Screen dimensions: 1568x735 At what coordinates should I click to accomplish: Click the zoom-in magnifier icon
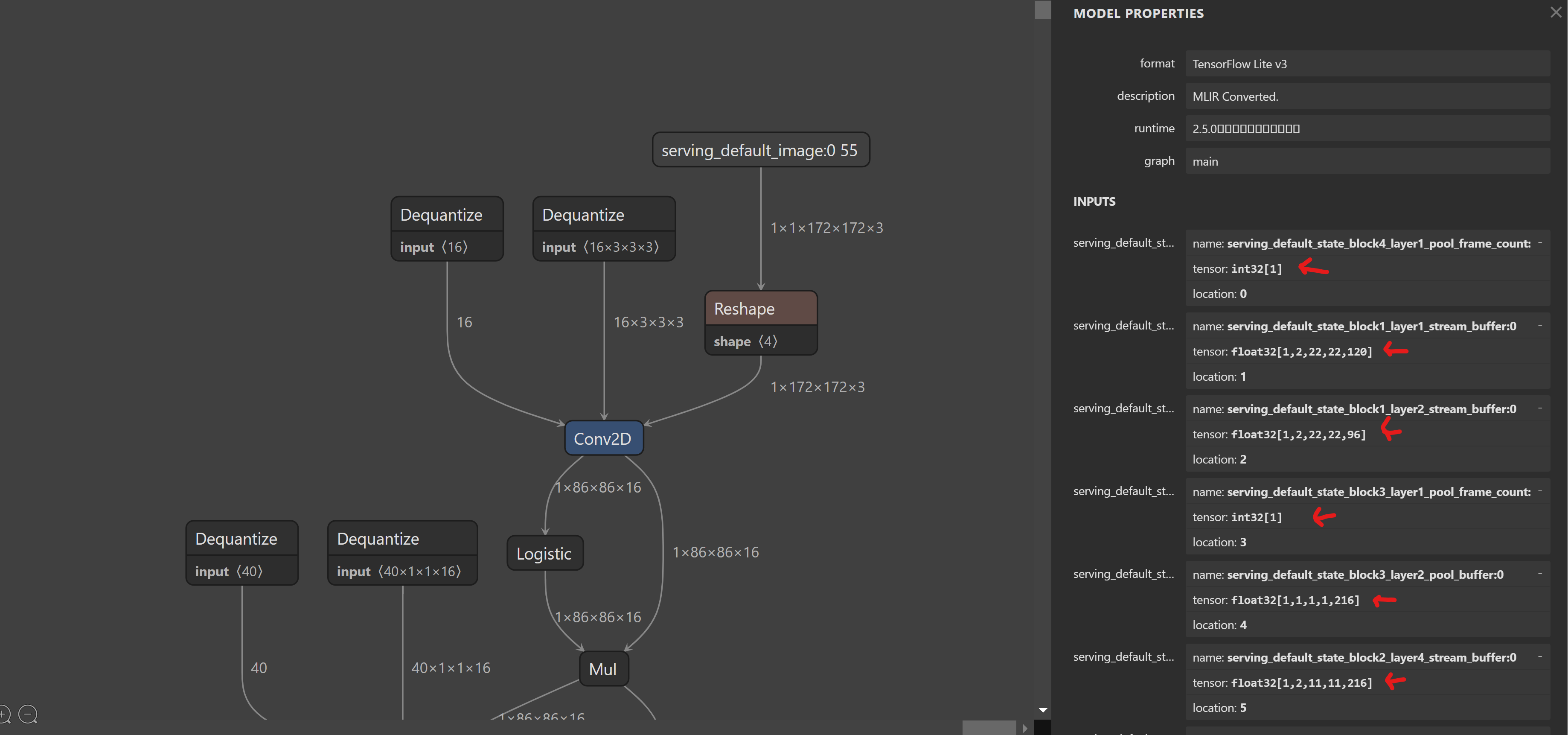tap(5, 714)
